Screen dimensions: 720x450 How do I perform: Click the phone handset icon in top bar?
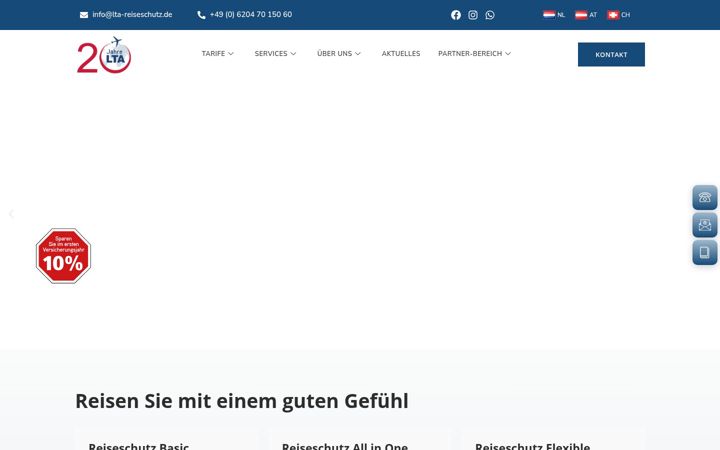[201, 15]
